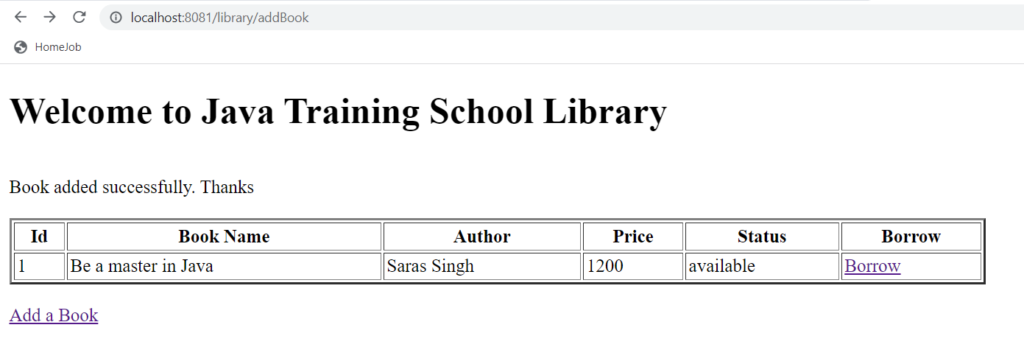
Task: Click the Book Name column header
Action: (x=224, y=237)
